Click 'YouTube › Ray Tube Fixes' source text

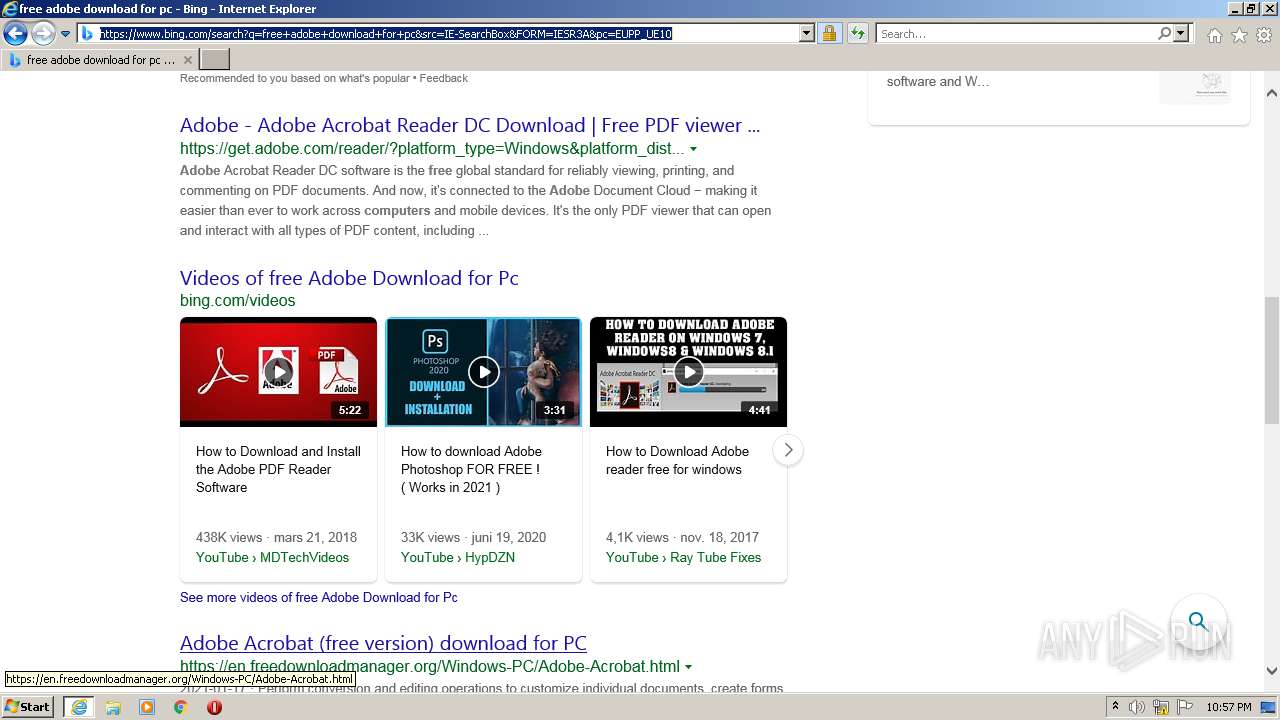click(683, 557)
